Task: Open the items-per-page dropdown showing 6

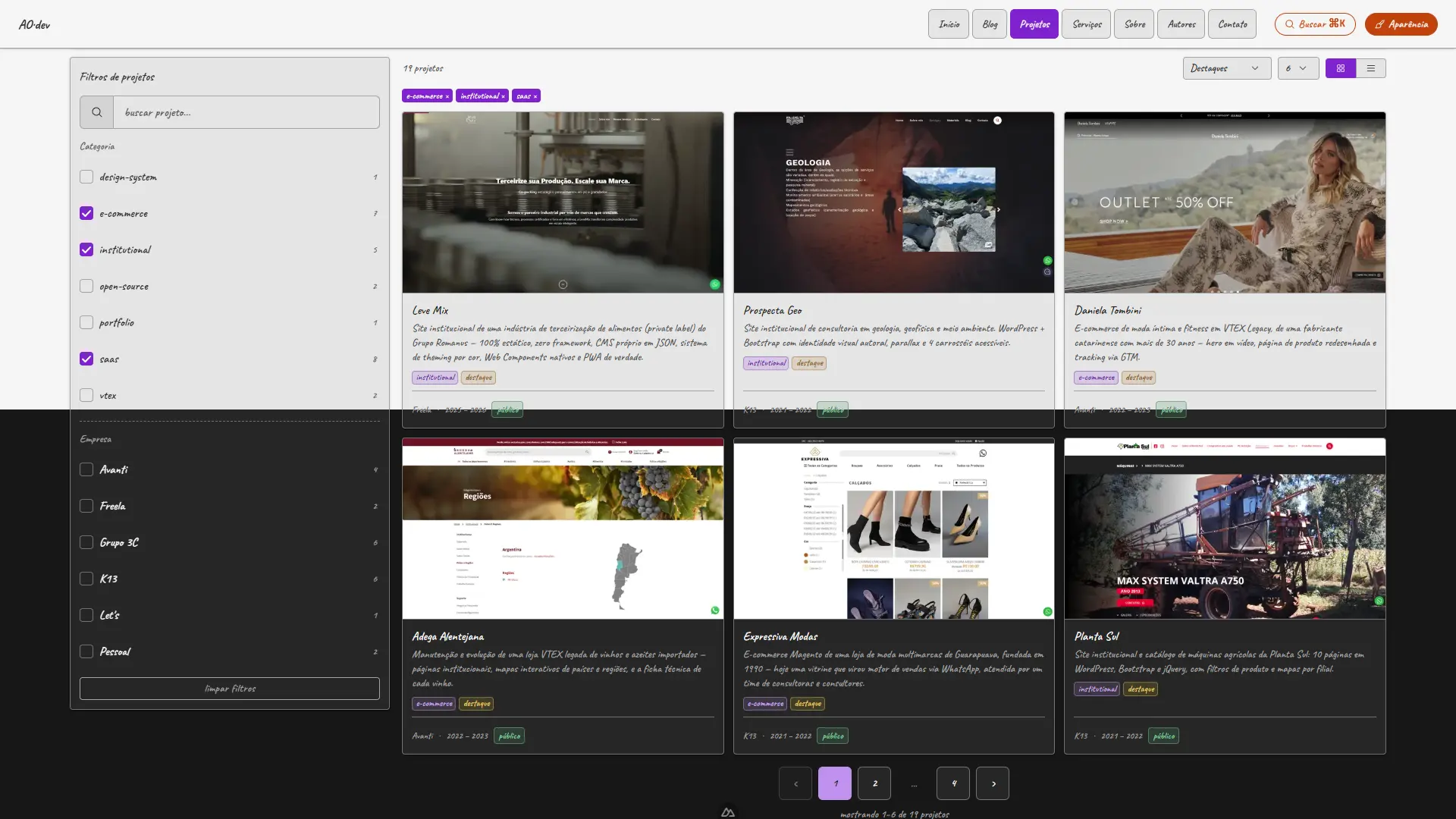Action: (x=1298, y=68)
